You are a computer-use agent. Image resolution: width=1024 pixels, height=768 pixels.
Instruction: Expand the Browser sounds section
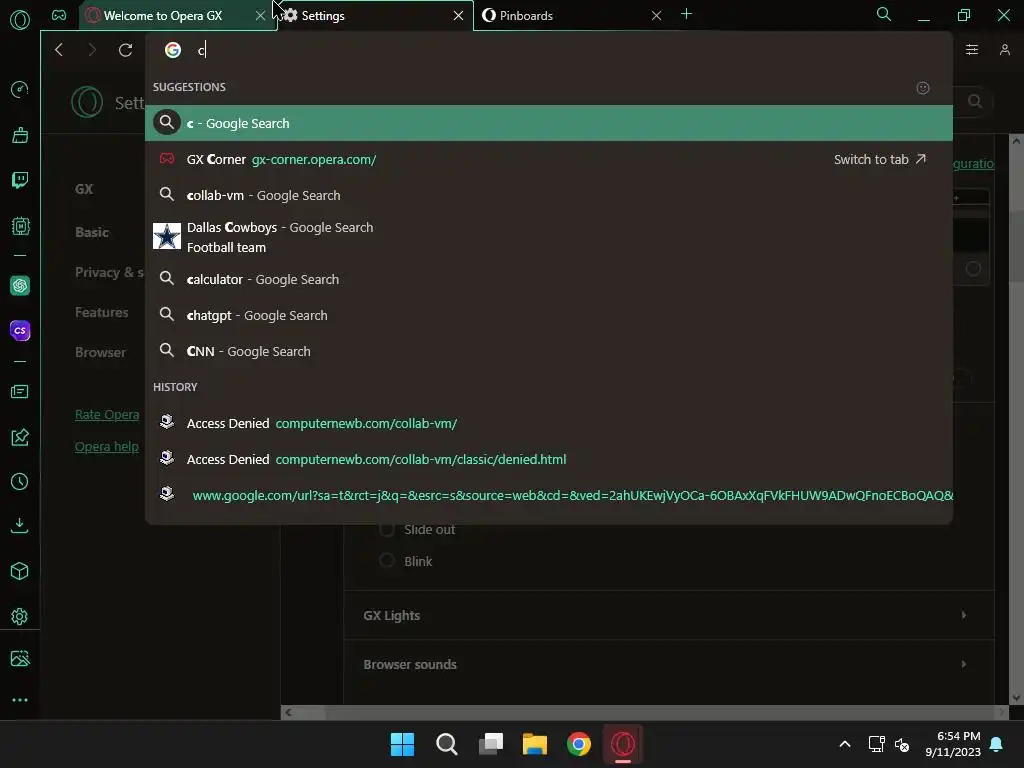pyautogui.click(x=669, y=664)
